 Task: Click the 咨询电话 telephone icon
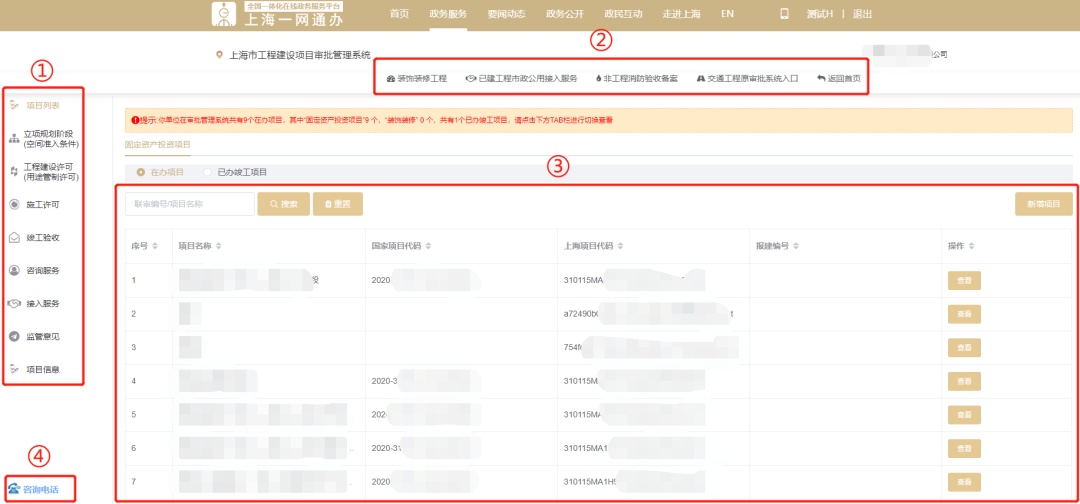13,489
